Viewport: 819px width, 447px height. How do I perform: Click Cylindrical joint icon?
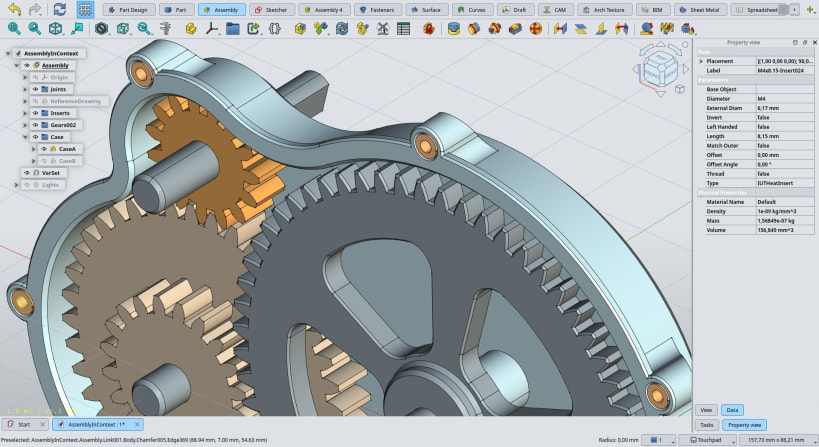pos(495,29)
